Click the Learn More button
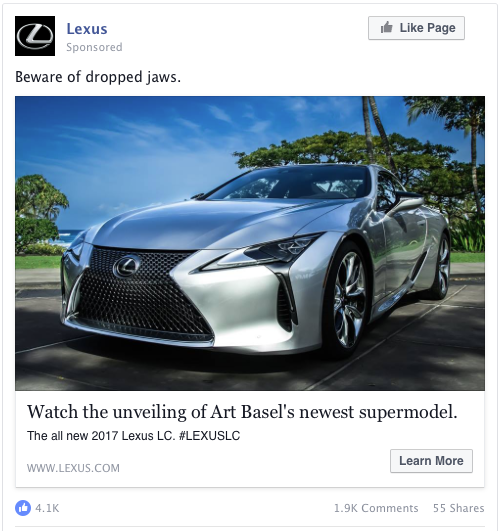Screen dimensions: 502x531 click(x=431, y=461)
